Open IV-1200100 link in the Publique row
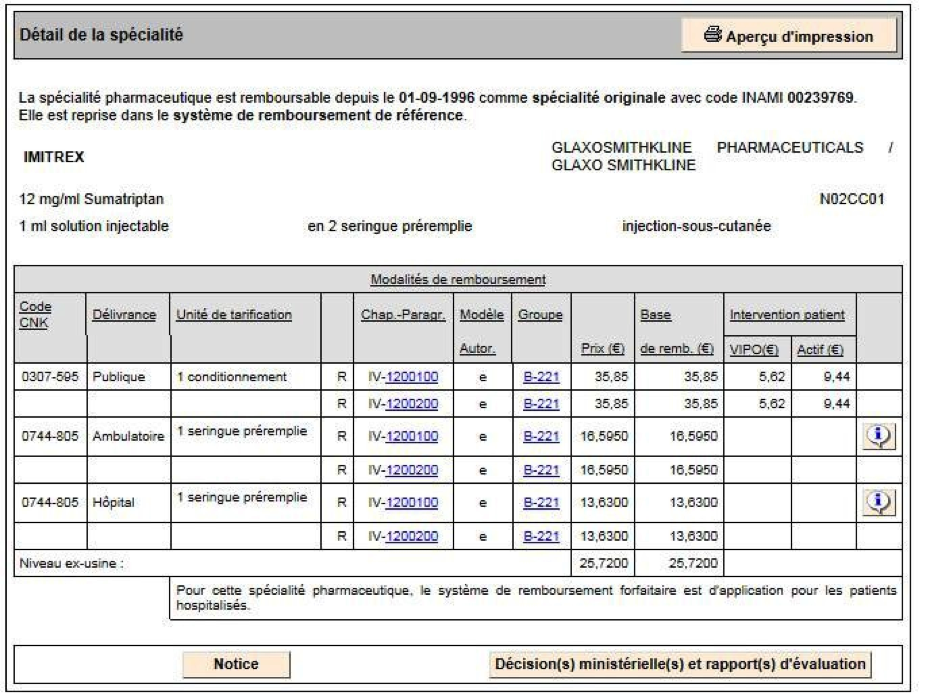The height and width of the screenshot is (698, 945). coord(403,377)
